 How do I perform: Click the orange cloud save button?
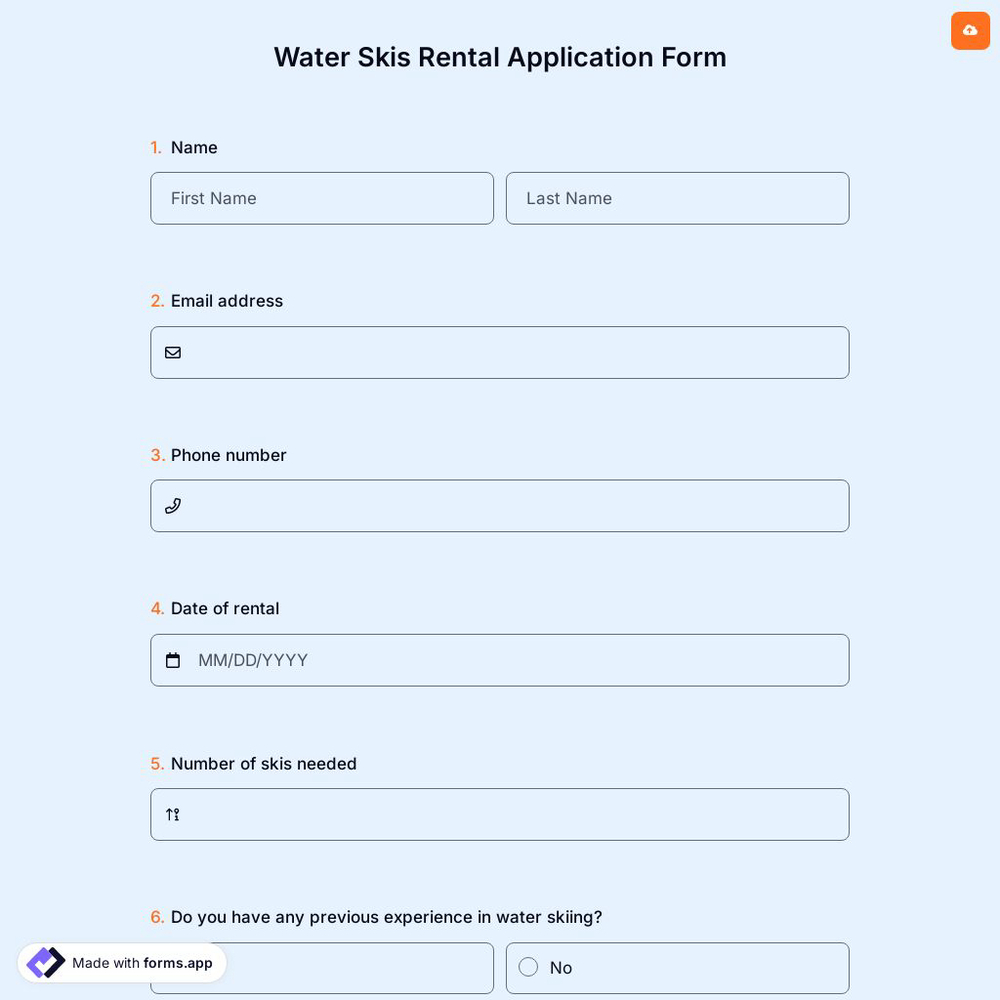(970, 31)
